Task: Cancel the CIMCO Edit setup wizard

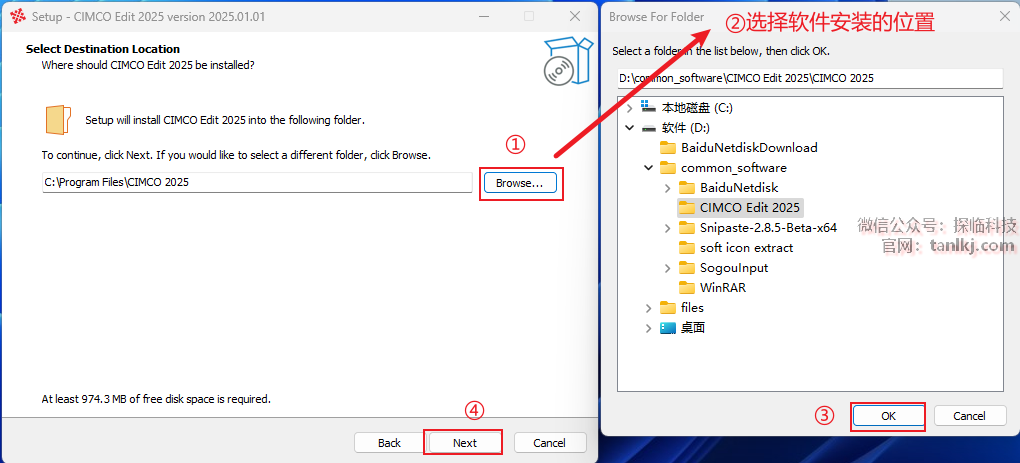Action: click(549, 442)
